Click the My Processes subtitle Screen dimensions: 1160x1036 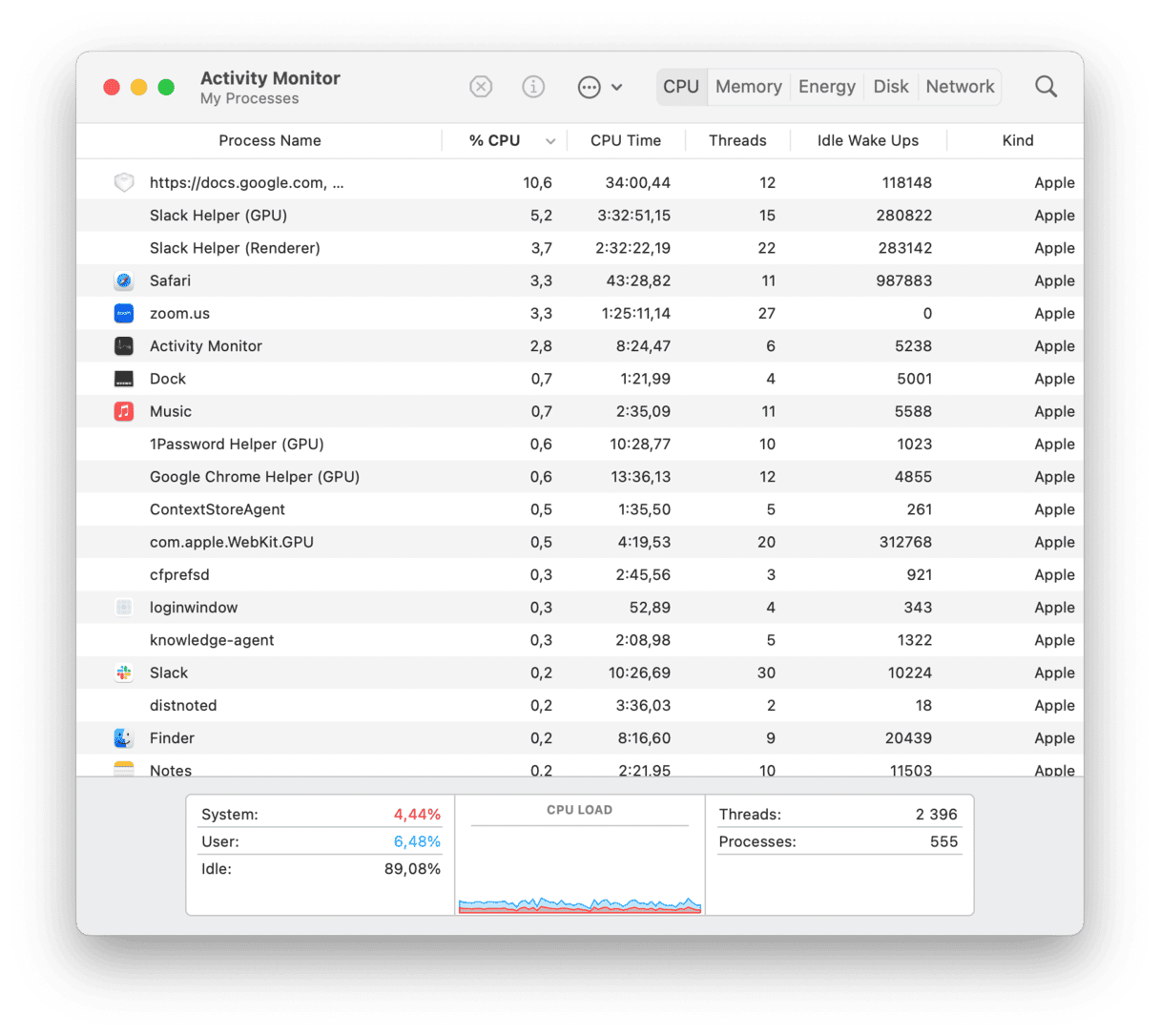(249, 99)
